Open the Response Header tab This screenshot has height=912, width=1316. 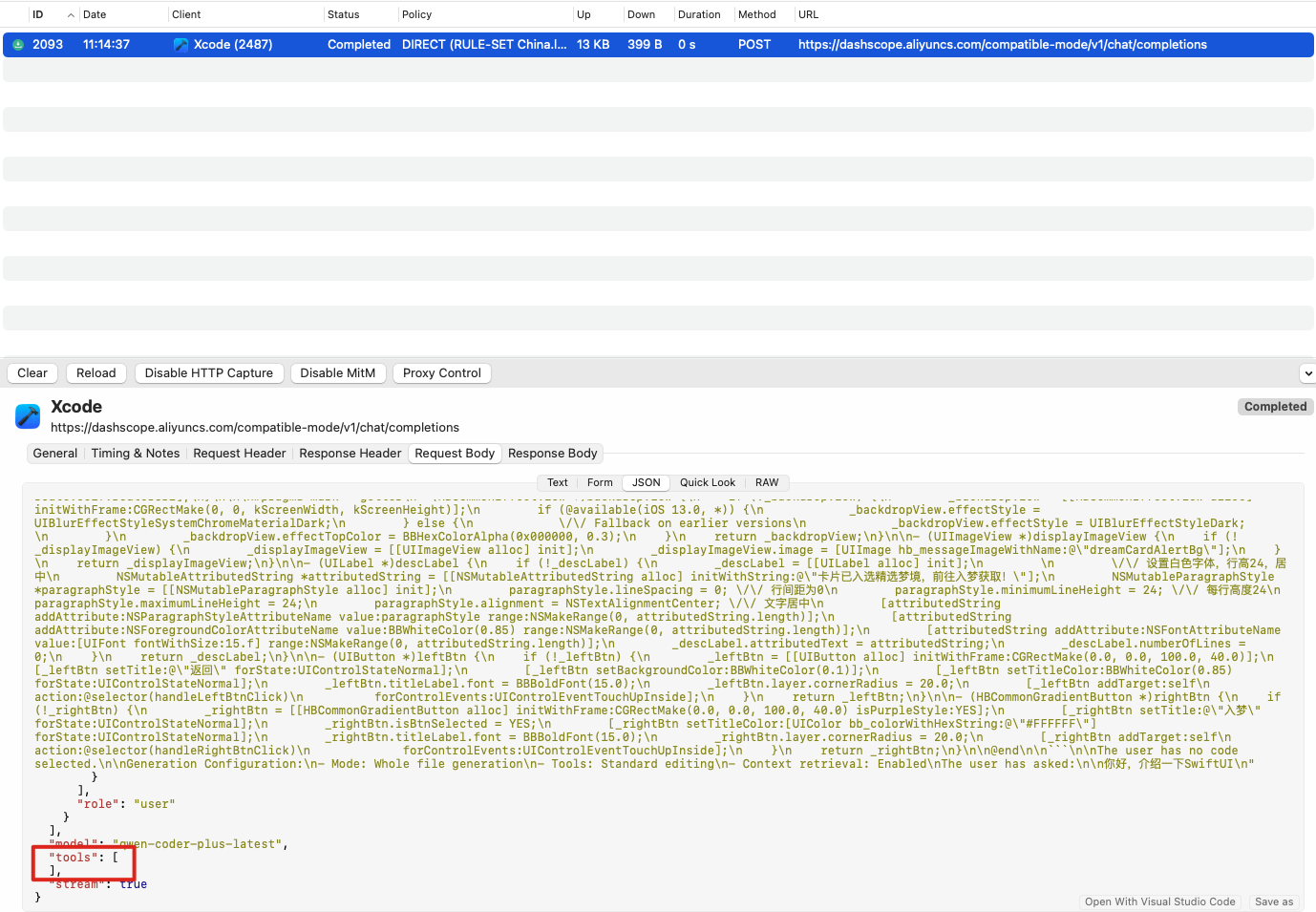[x=350, y=454]
